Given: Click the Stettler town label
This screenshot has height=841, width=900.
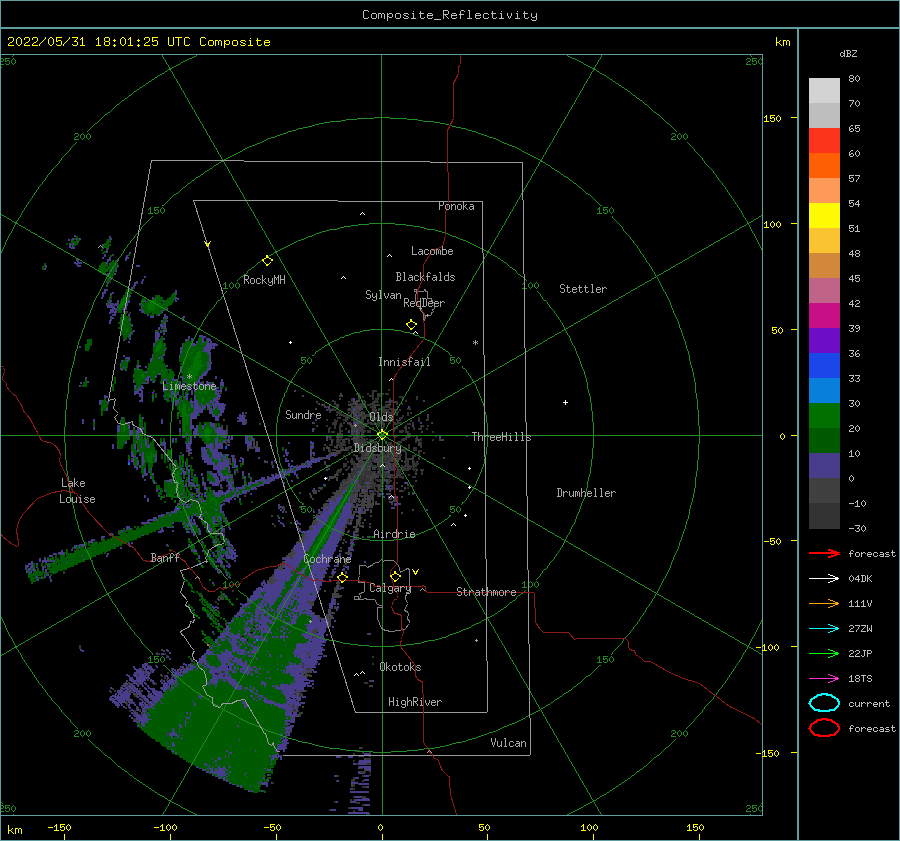Looking at the screenshot, I should point(583,289).
